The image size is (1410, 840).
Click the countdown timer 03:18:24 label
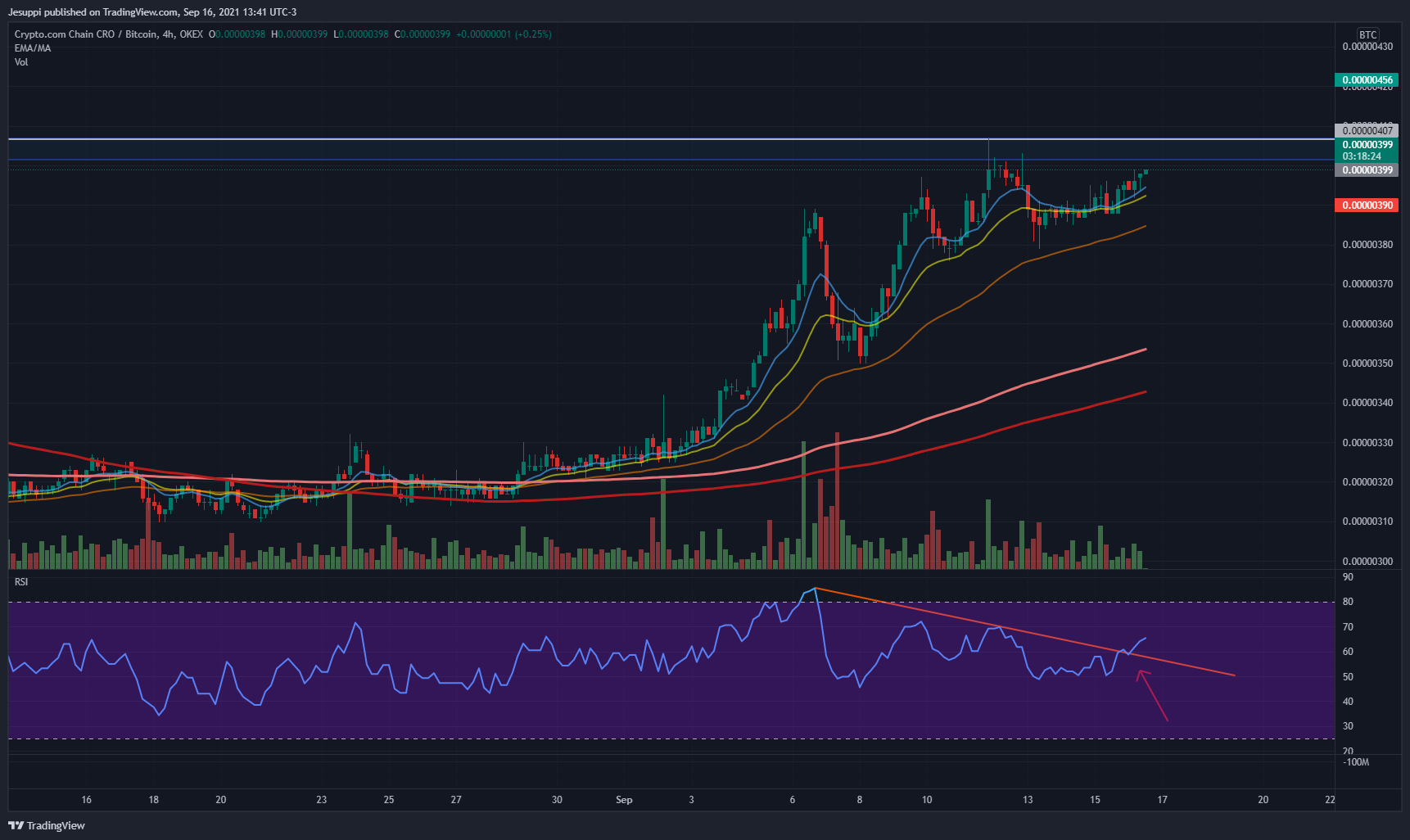1362,156
